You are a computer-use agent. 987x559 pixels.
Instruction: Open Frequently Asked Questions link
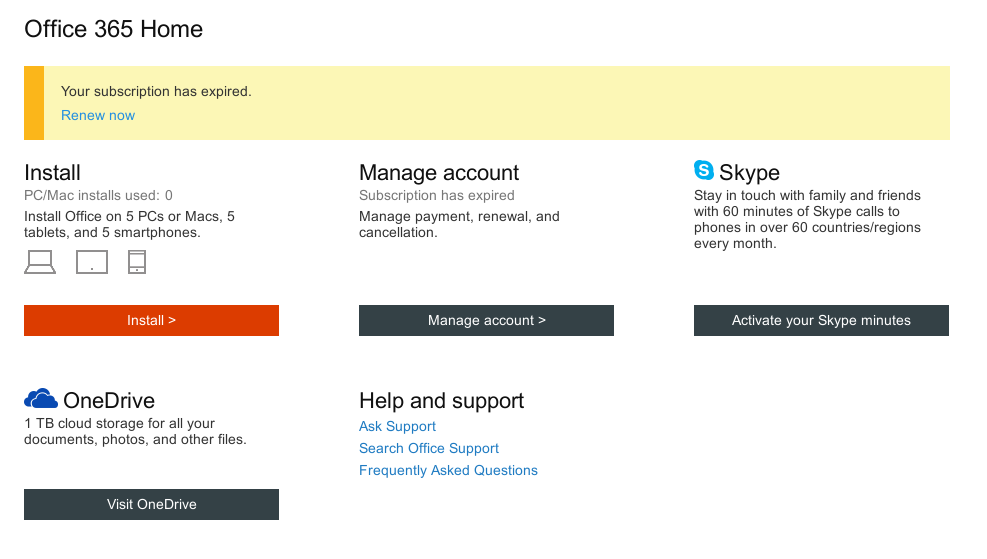(x=448, y=470)
